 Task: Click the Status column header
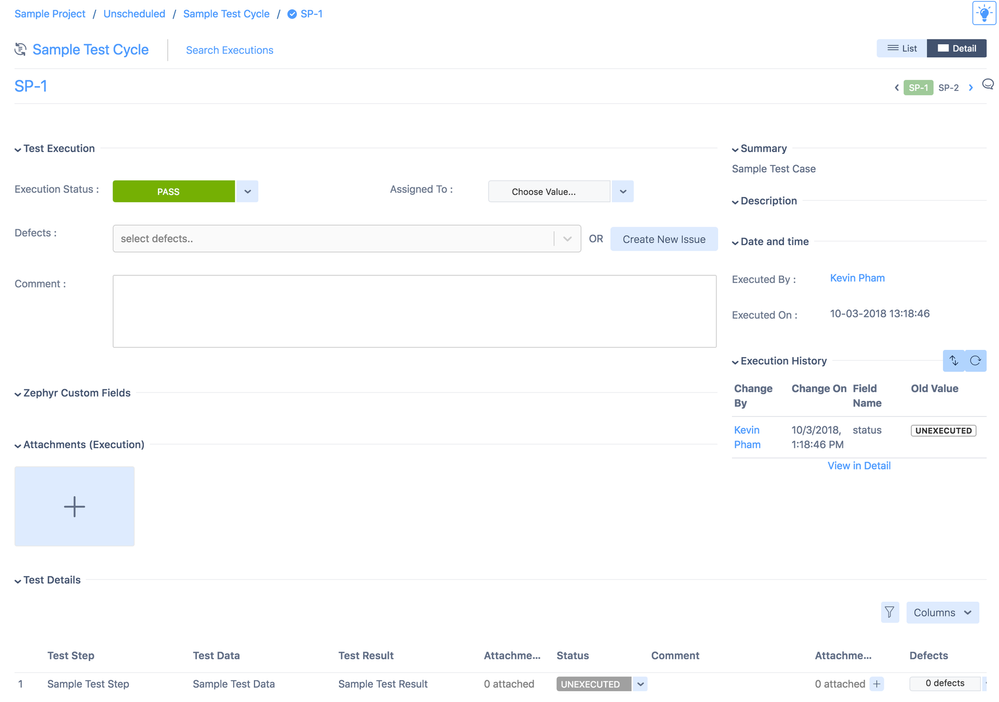point(573,655)
